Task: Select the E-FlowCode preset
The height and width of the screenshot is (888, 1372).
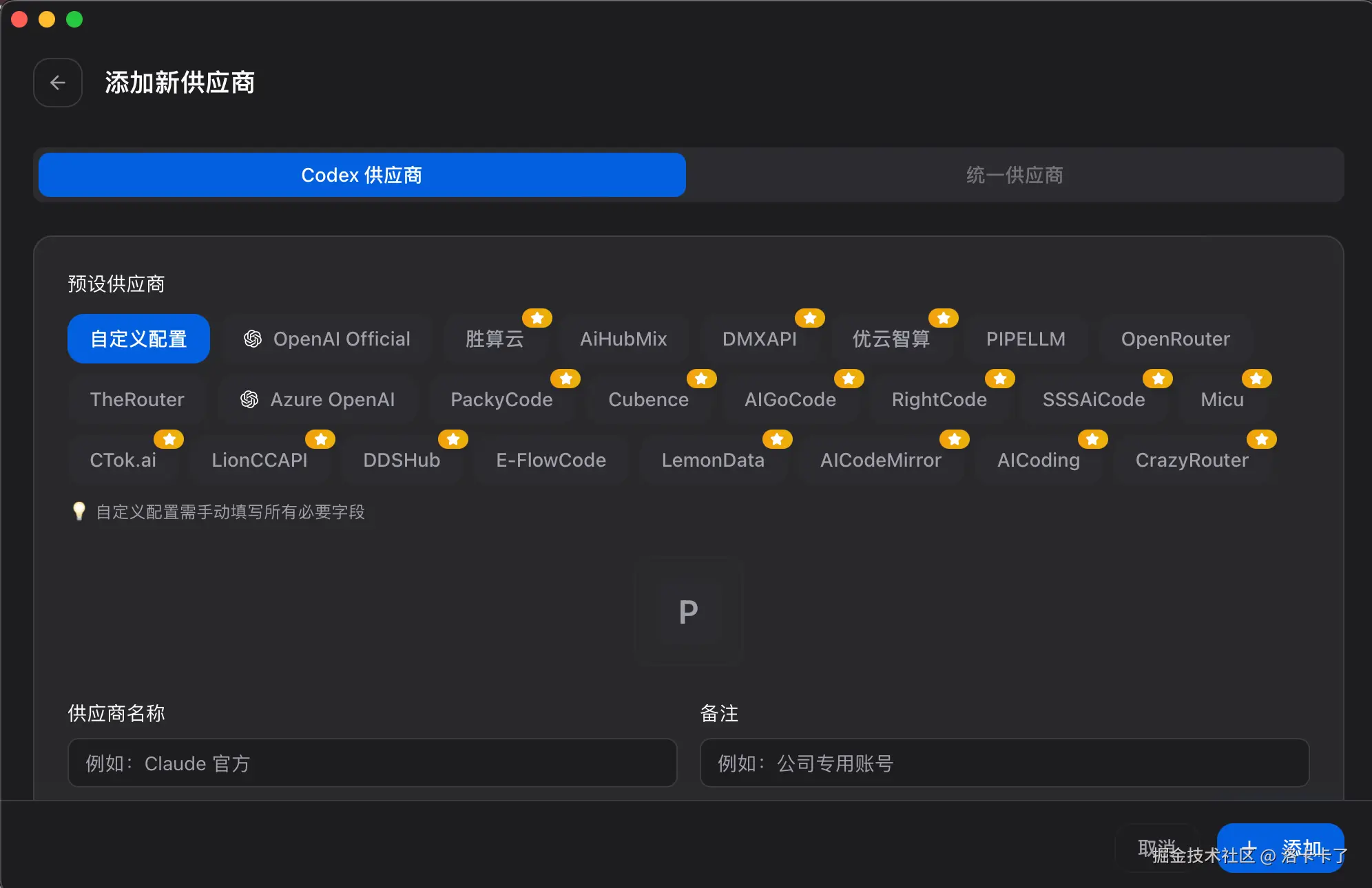Action: click(x=551, y=460)
